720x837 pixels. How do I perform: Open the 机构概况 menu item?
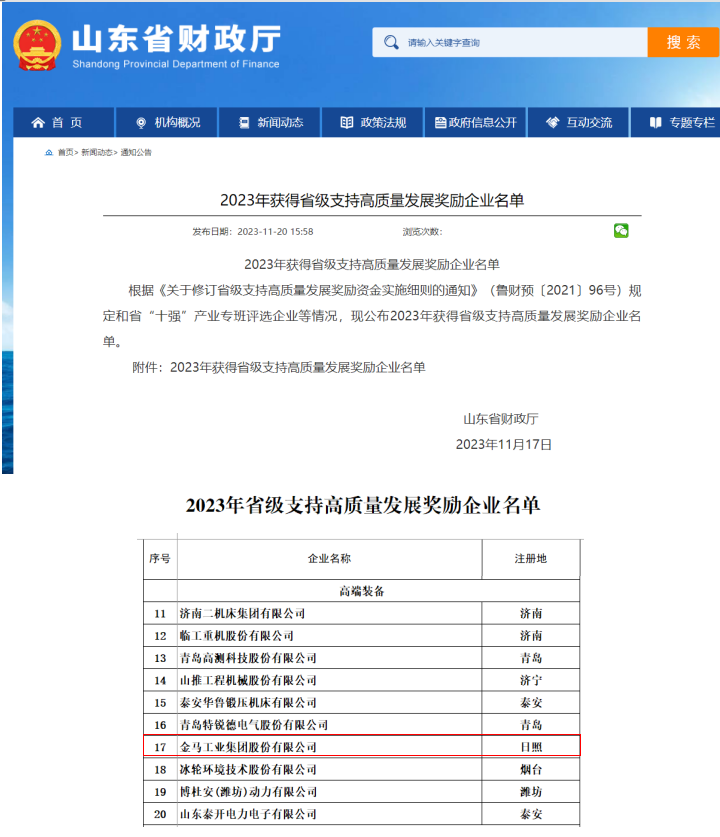(x=167, y=122)
